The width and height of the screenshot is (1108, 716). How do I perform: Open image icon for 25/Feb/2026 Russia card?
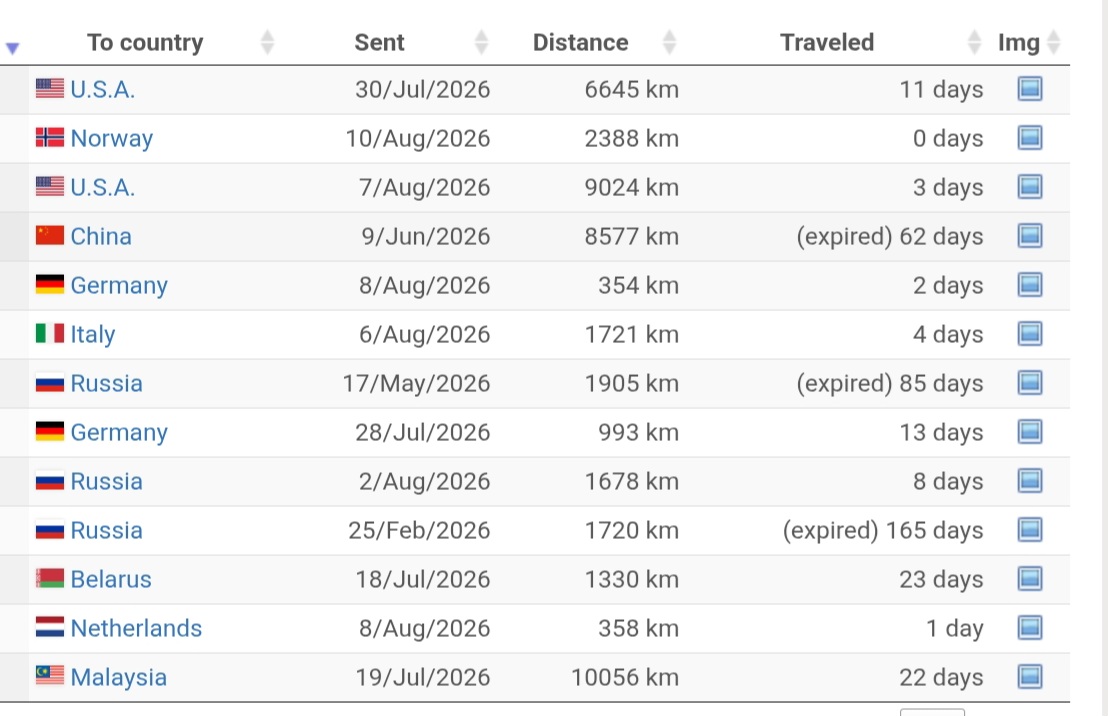click(x=1030, y=529)
